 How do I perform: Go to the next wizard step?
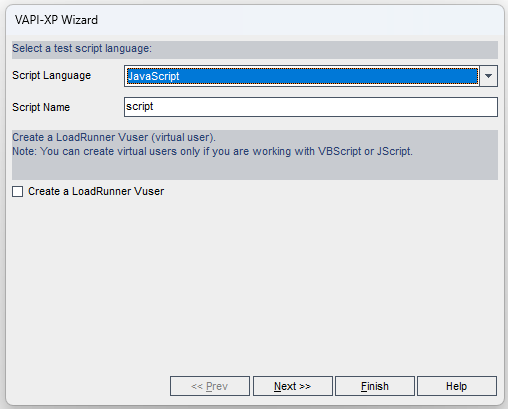[293, 386]
